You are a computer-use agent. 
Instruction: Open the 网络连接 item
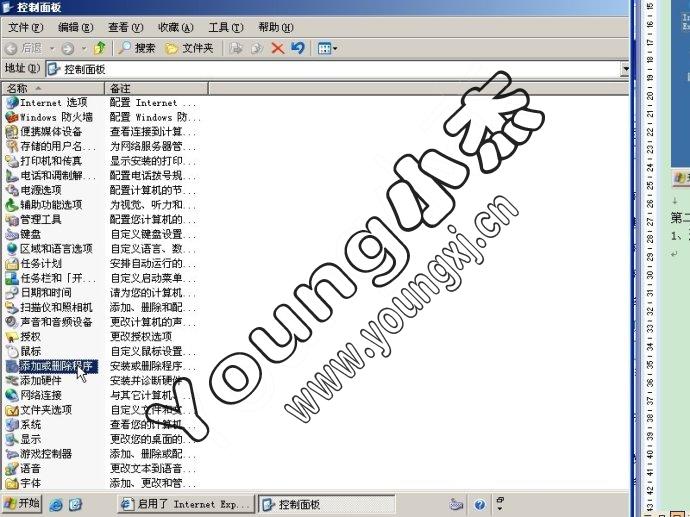tap(40, 395)
